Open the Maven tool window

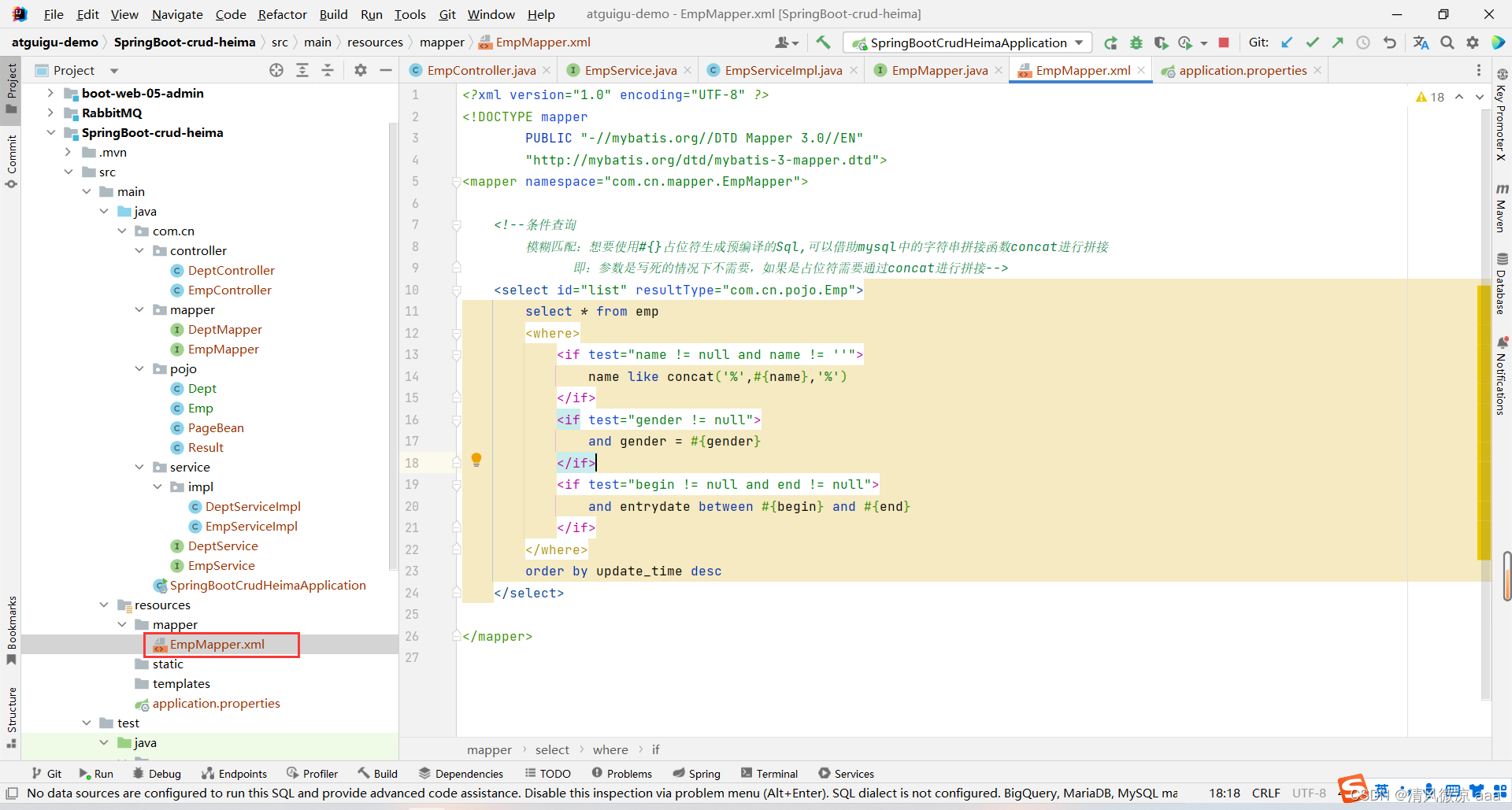point(1502,209)
